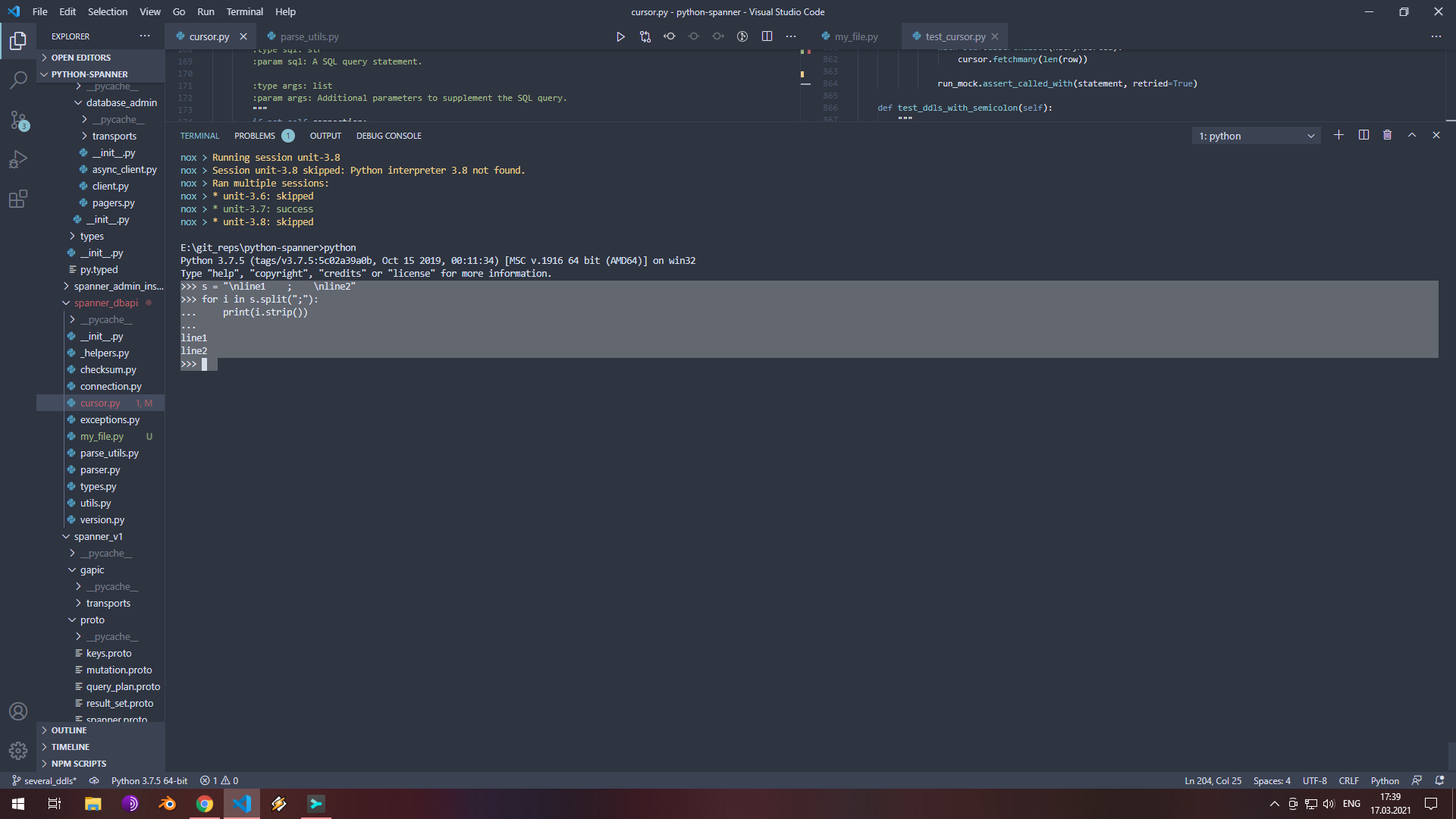Kill terminal with trash icon
This screenshot has height=819, width=1456.
coord(1387,135)
